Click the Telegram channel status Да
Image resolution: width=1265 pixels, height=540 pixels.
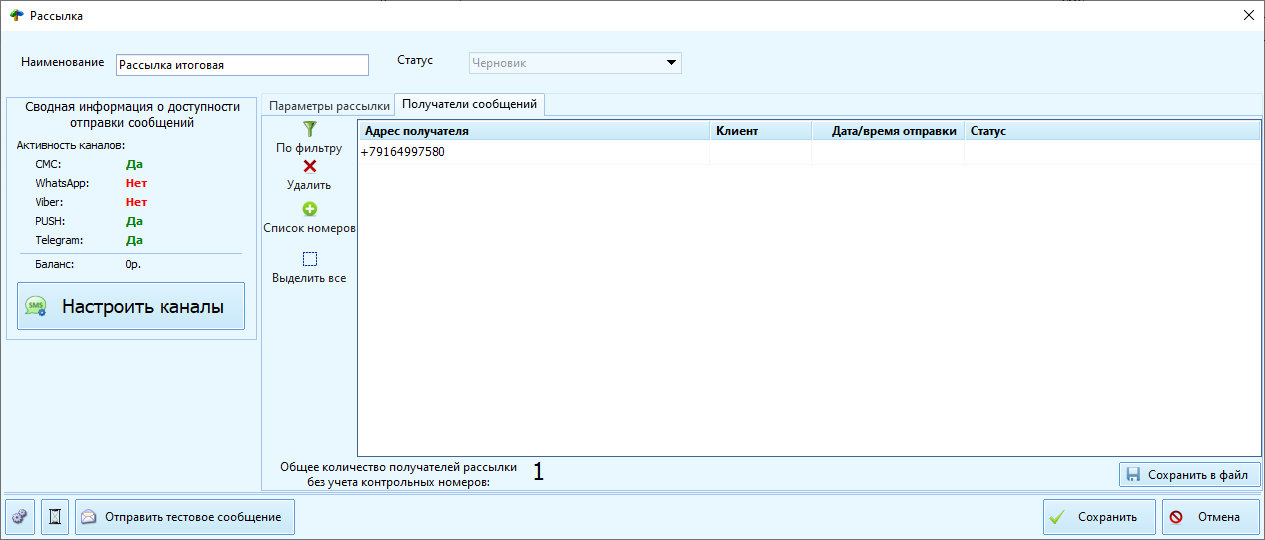tap(134, 240)
